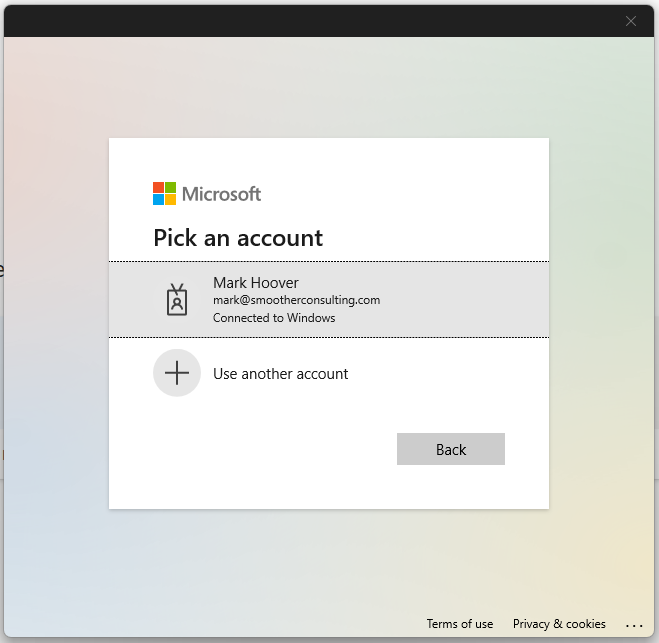Click the mark@smootherconsulting.com email text
The width and height of the screenshot is (659, 643).
[x=296, y=300]
